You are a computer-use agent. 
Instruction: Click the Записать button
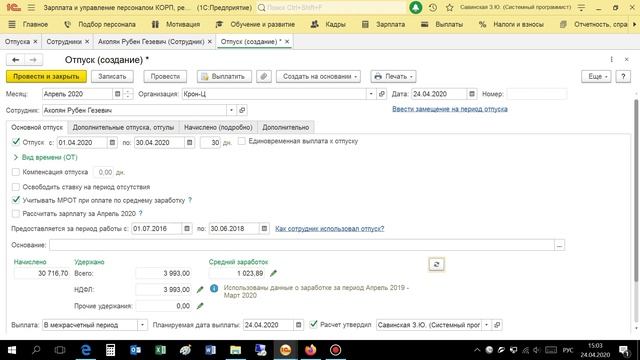tap(112, 76)
